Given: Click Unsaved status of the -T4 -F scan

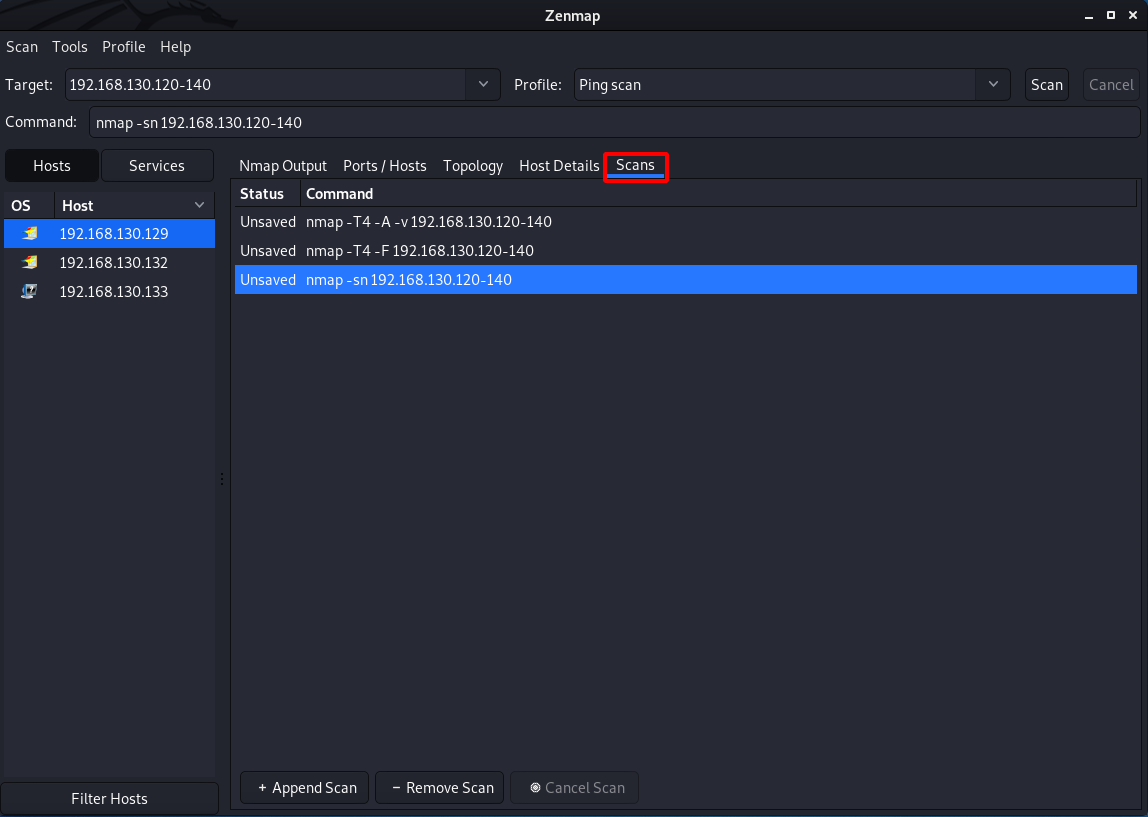Looking at the screenshot, I should coord(268,250).
